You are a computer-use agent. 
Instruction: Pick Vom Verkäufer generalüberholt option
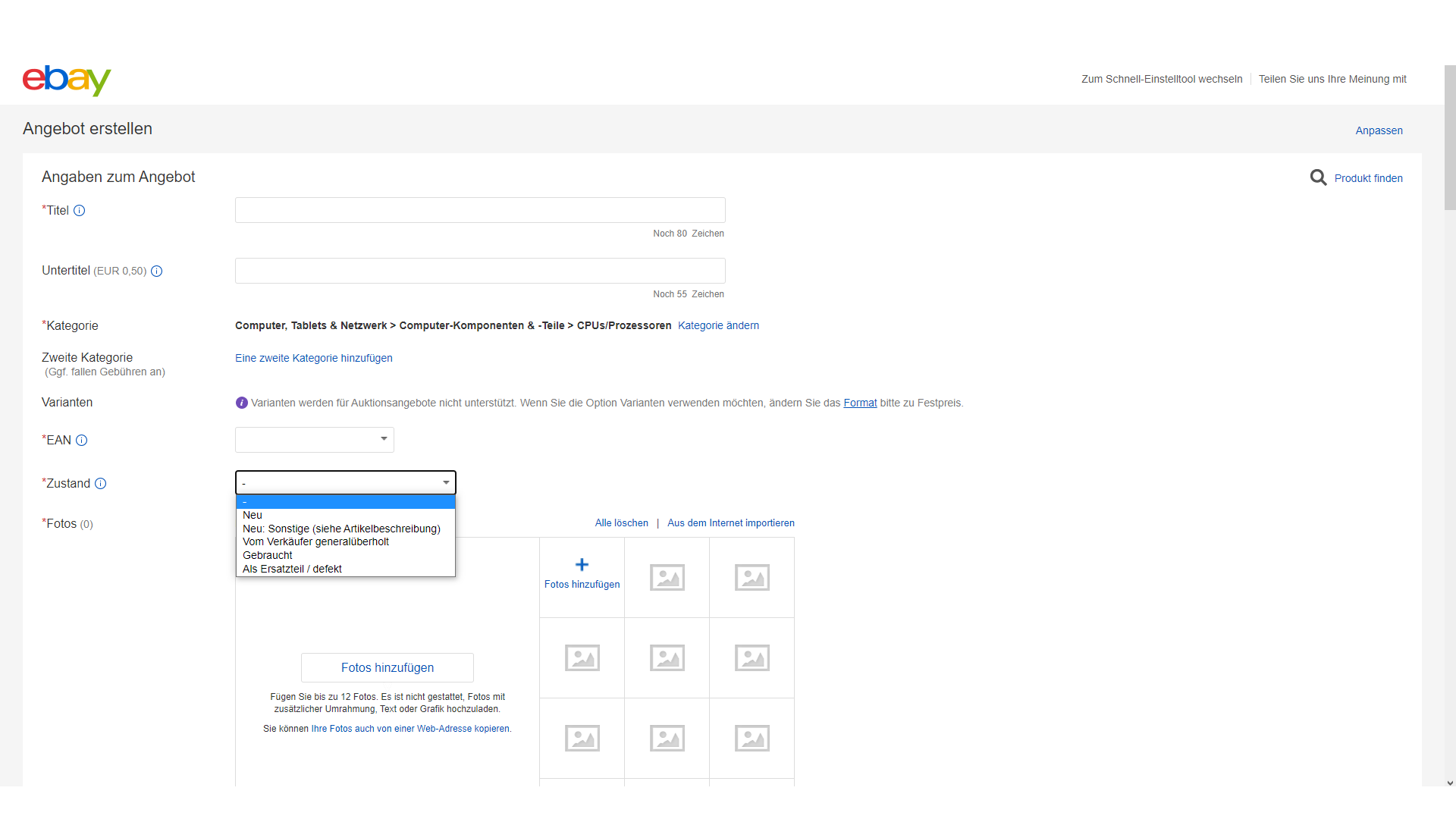[x=315, y=541]
